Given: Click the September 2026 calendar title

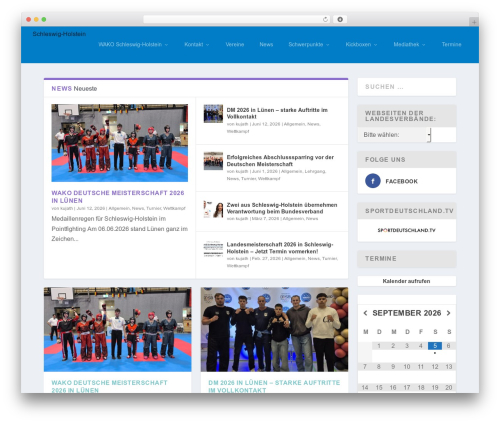Looking at the screenshot, I should (x=407, y=313).
